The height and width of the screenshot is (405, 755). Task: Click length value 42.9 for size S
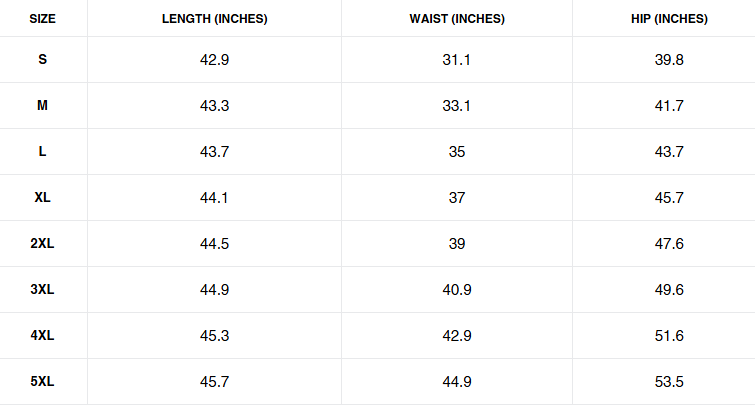click(x=214, y=60)
